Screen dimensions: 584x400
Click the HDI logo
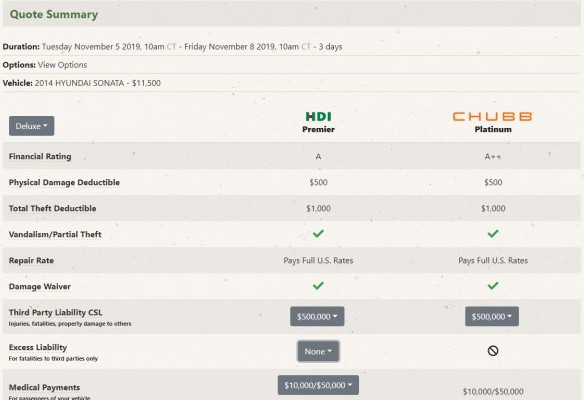click(x=318, y=117)
